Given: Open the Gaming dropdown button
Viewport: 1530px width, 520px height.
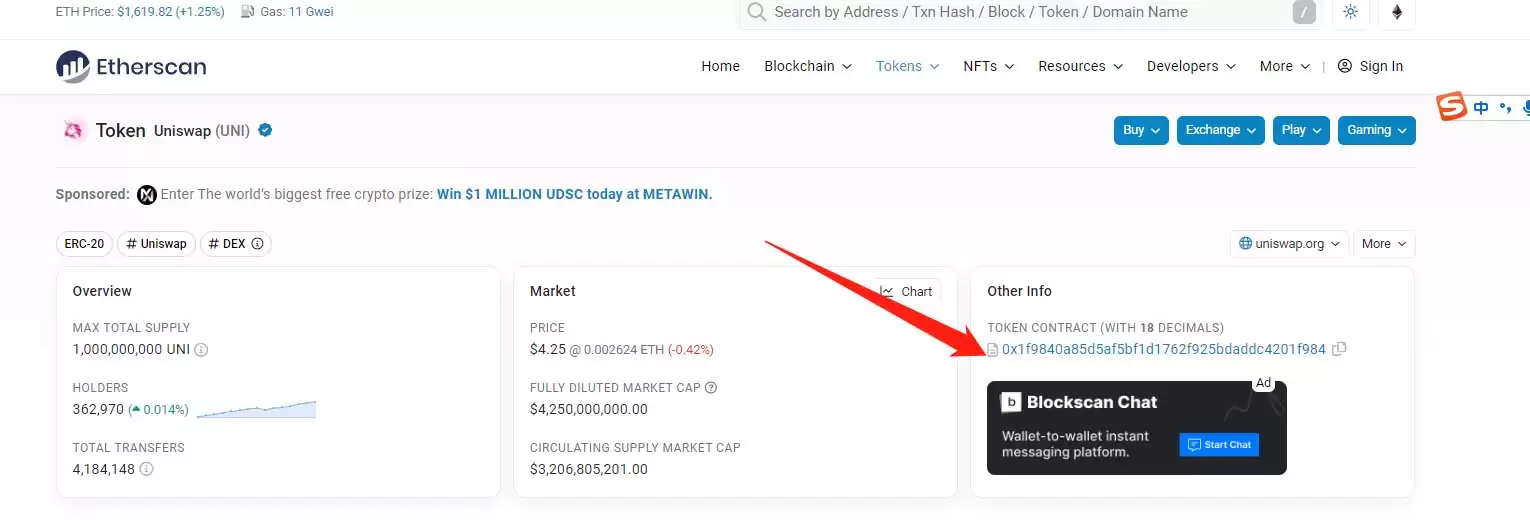Looking at the screenshot, I should [1376, 130].
